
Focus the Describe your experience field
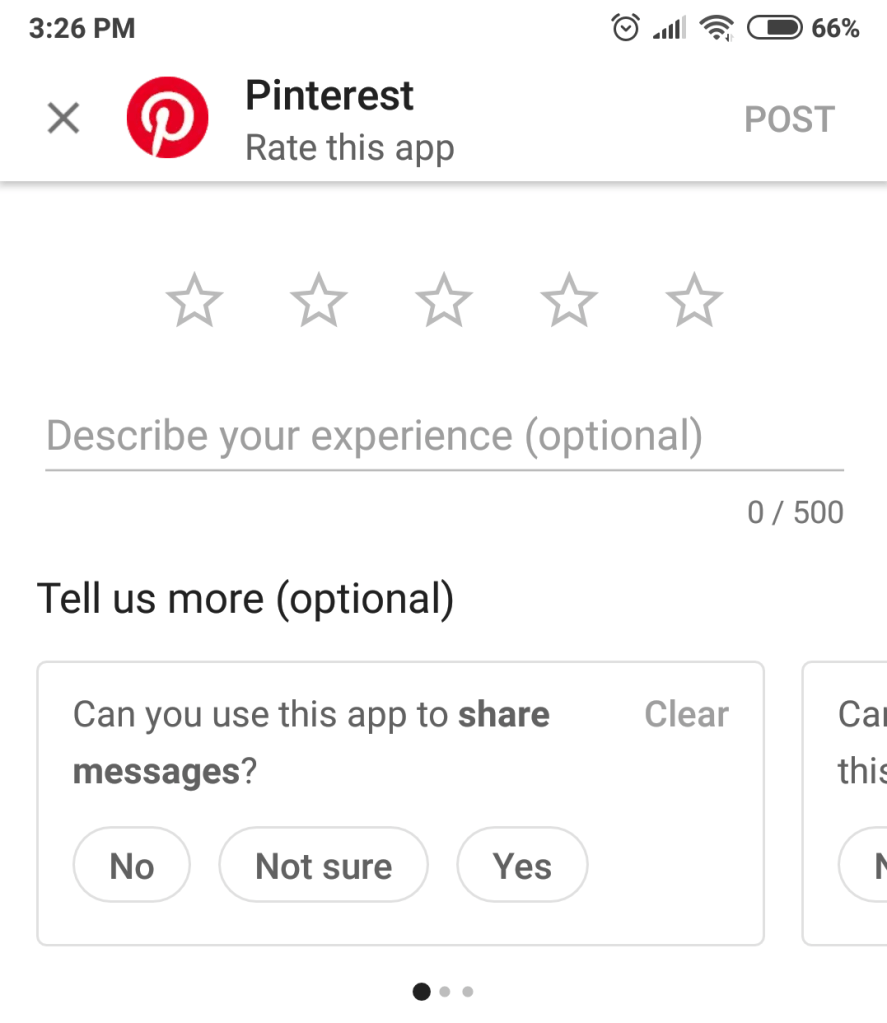tap(444, 437)
